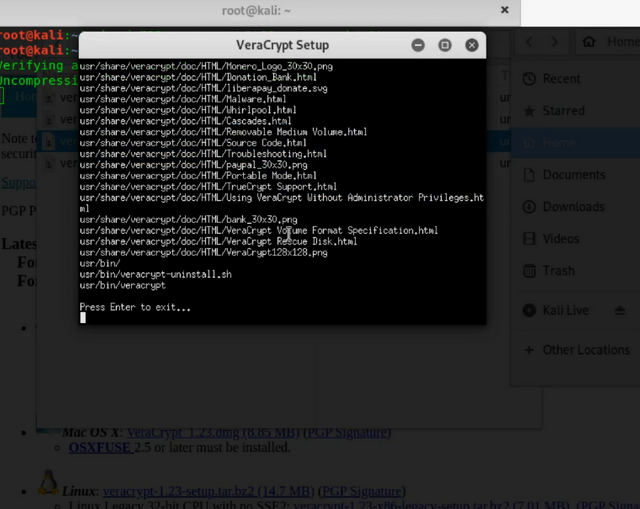The width and height of the screenshot is (640, 509).
Task: Click the 'paypal_30x30.png' output line
Action: point(193,165)
